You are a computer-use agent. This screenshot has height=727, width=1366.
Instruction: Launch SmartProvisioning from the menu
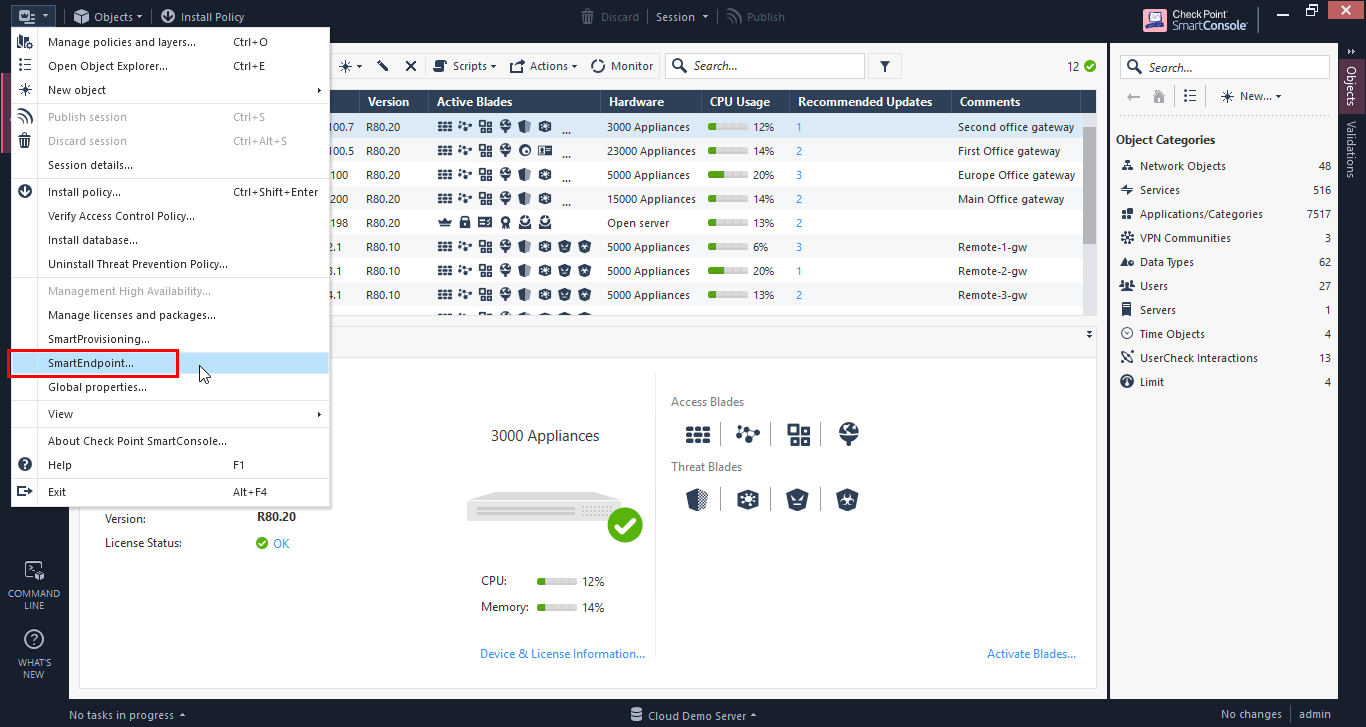(x=170, y=339)
